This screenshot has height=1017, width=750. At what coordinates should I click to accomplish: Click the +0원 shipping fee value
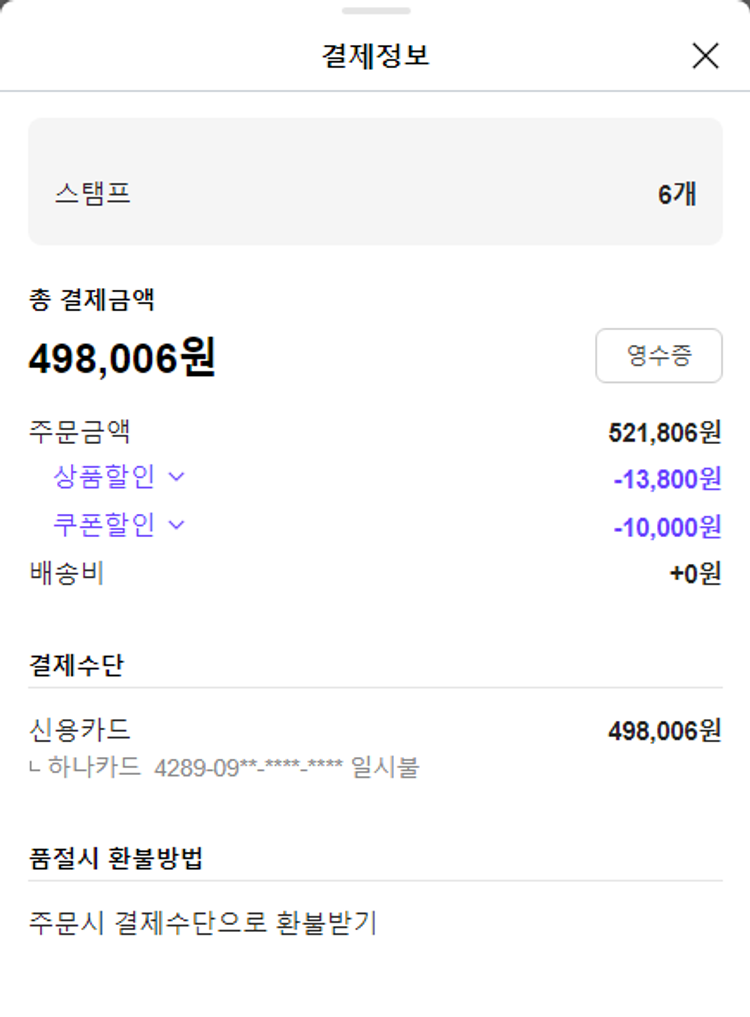(695, 574)
